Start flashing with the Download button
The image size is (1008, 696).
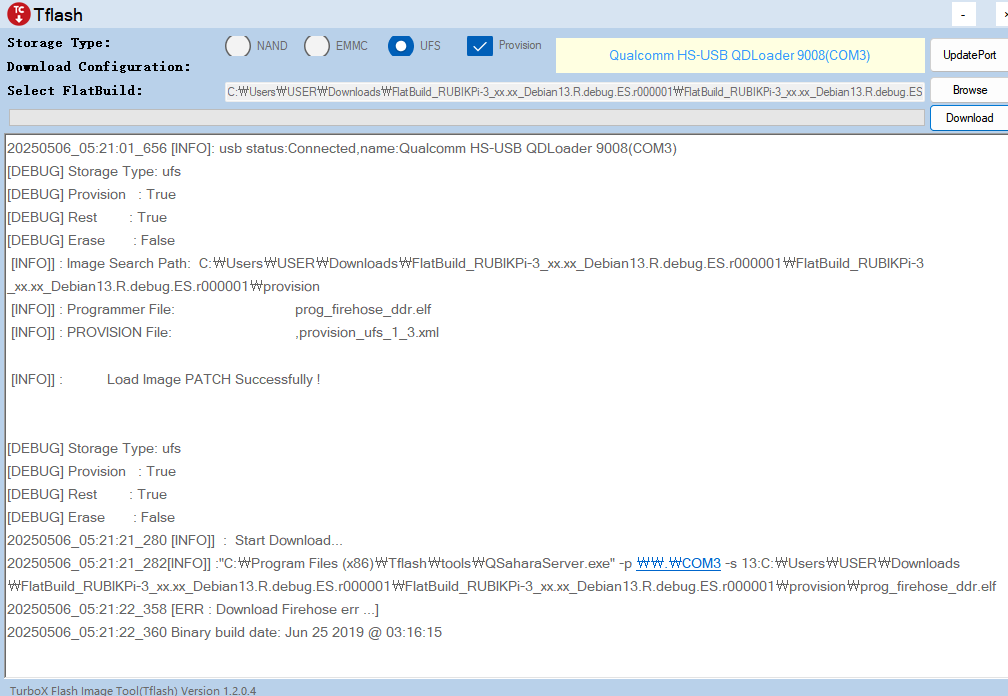click(x=969, y=118)
